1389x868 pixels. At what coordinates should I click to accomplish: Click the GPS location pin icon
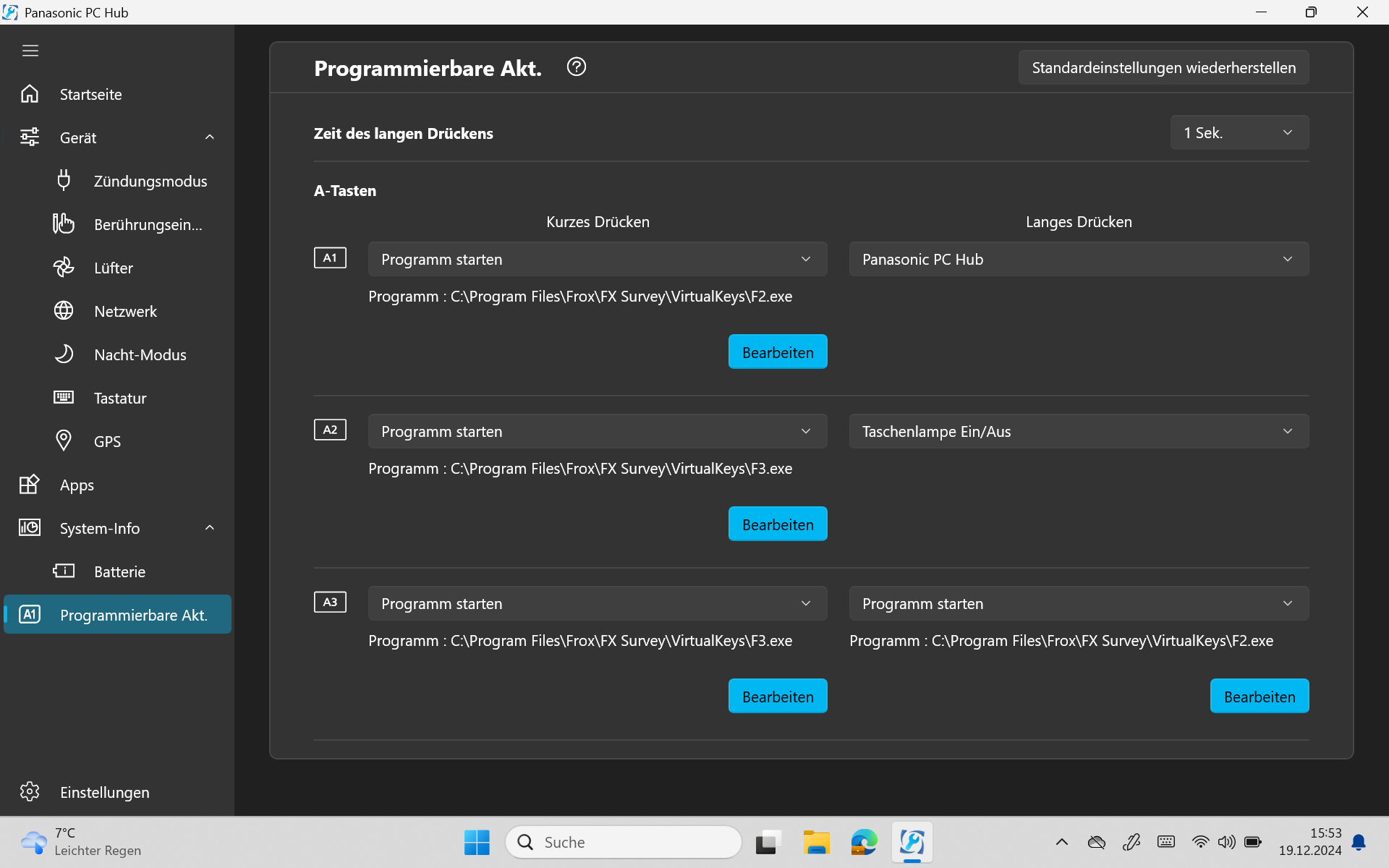coord(64,441)
